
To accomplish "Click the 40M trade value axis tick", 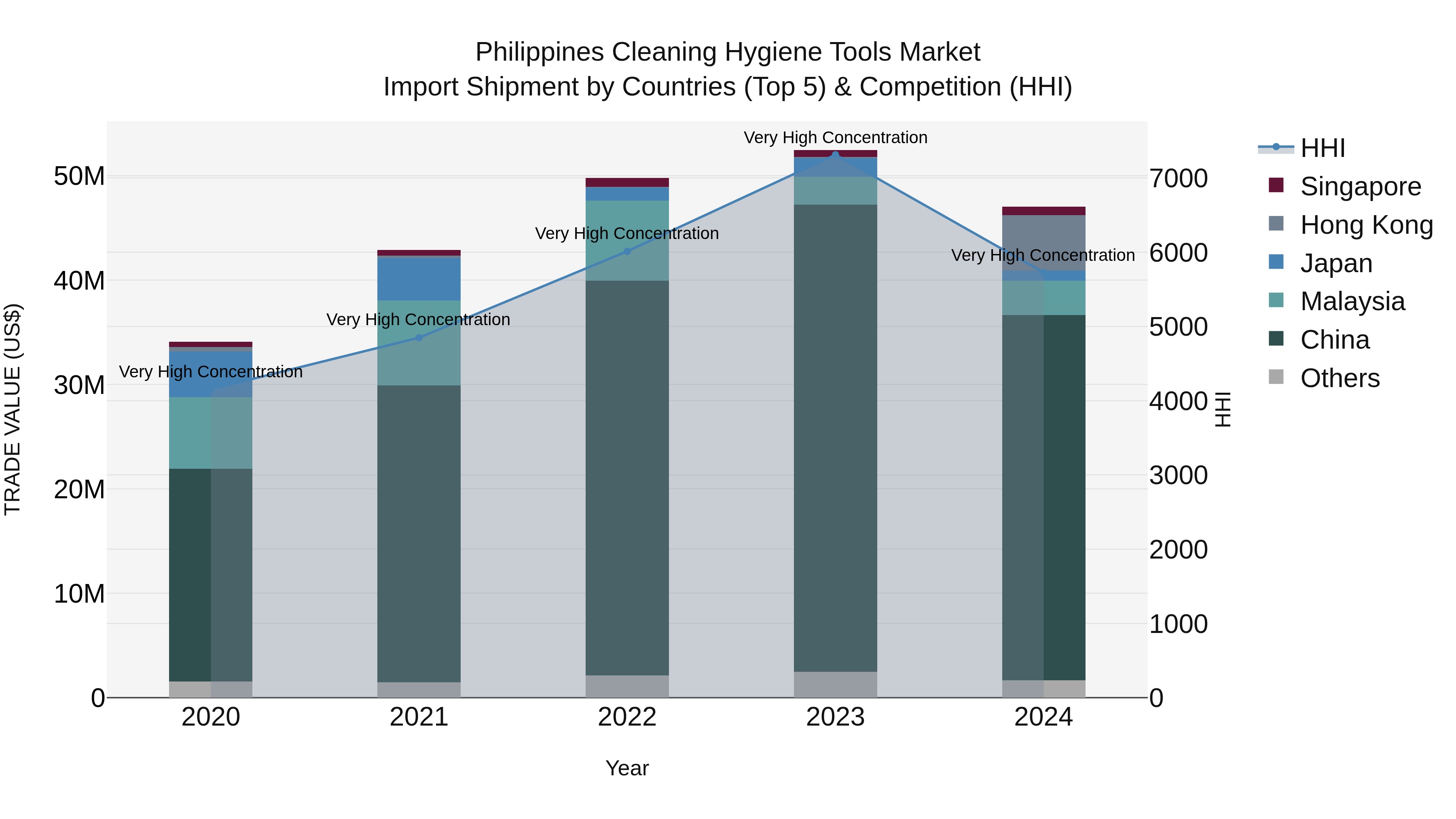I will coord(79,281).
